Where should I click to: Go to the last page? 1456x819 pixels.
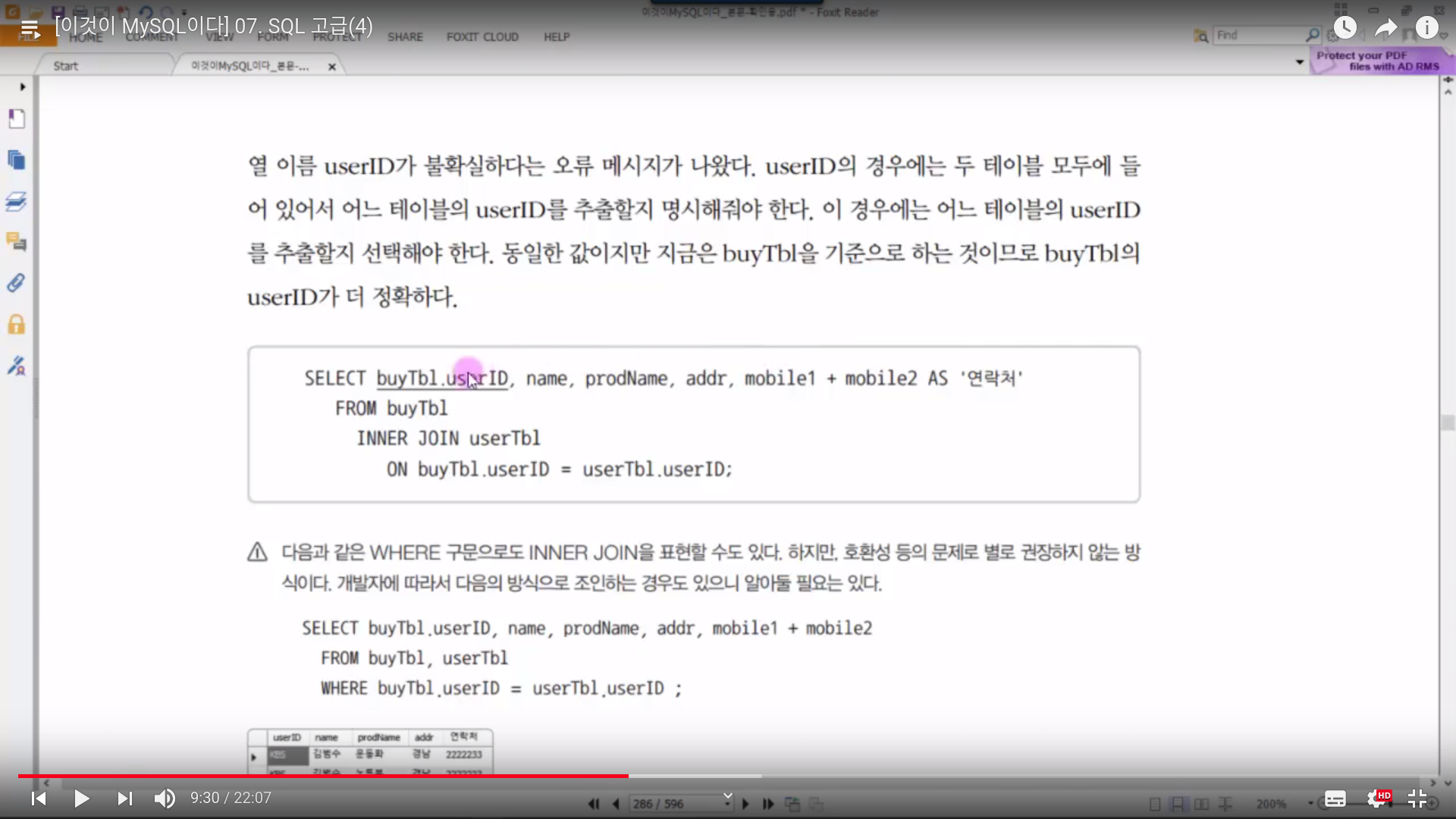[767, 804]
